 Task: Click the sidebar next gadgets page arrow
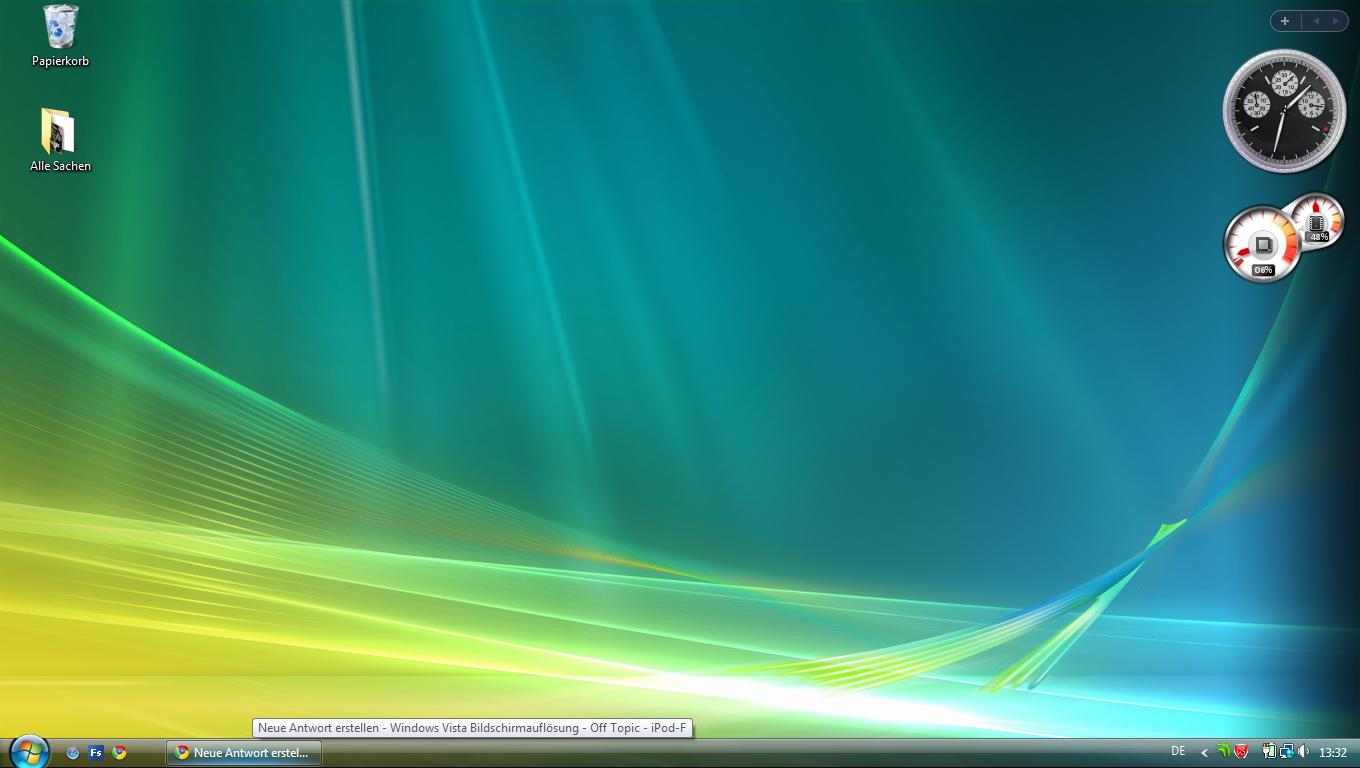click(x=1335, y=21)
